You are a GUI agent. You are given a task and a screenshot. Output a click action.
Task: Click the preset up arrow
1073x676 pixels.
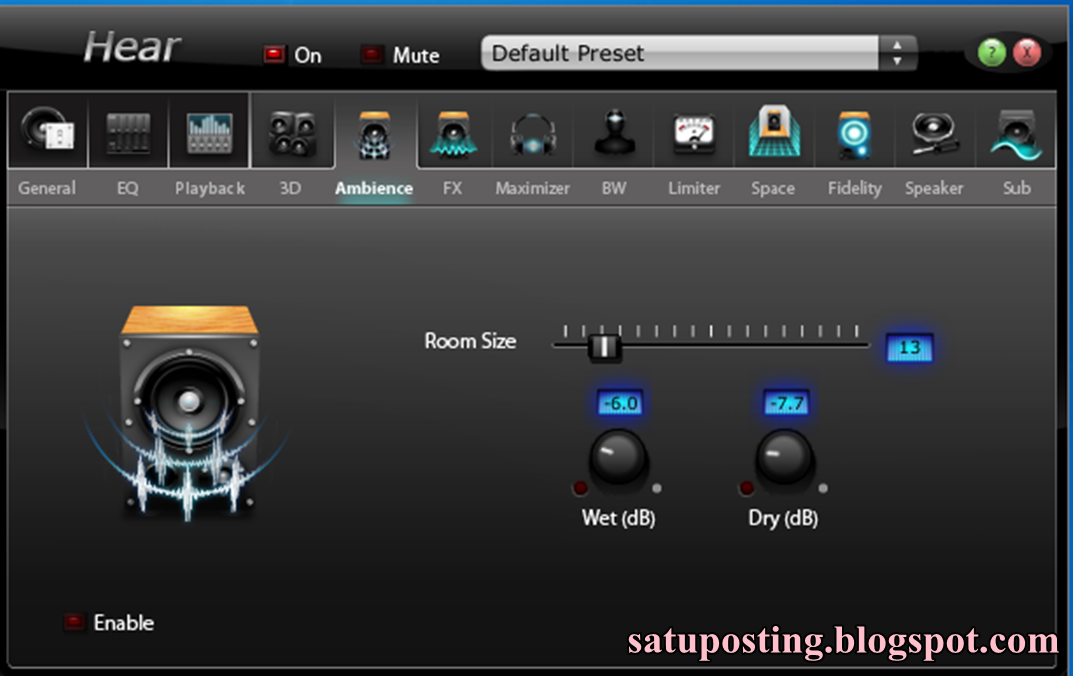point(897,45)
